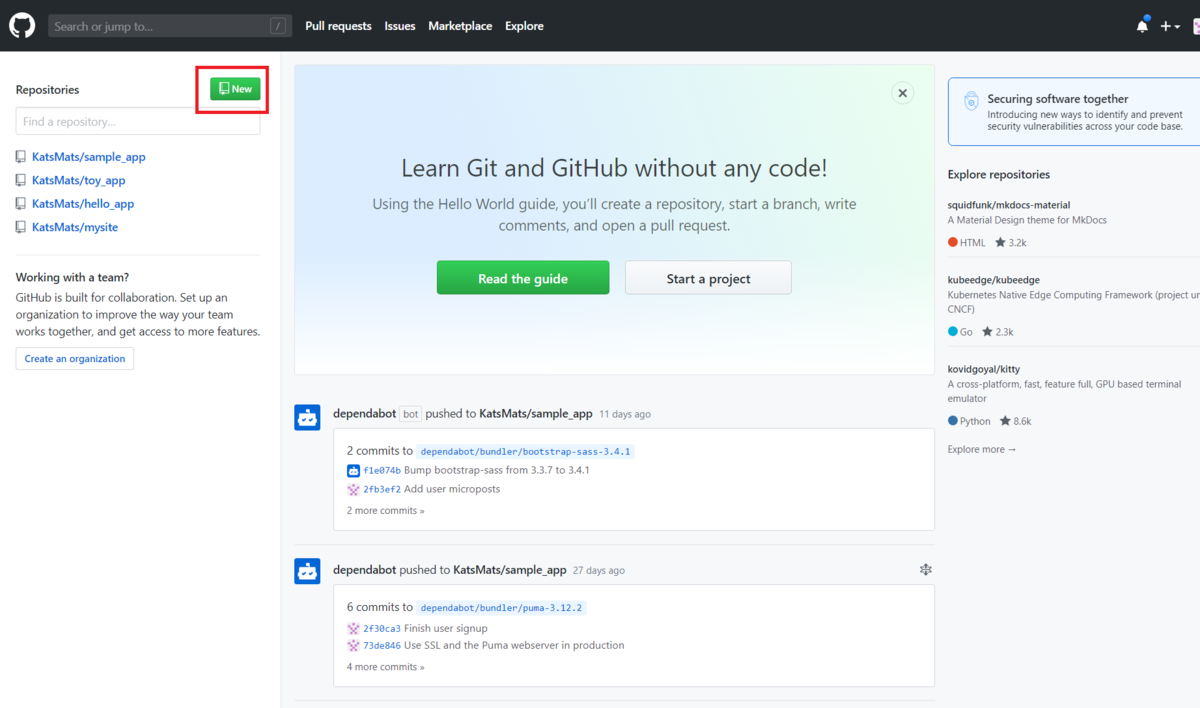Click the green 'Read the guide' button
Viewport: 1200px width, 708px height.
click(x=523, y=278)
